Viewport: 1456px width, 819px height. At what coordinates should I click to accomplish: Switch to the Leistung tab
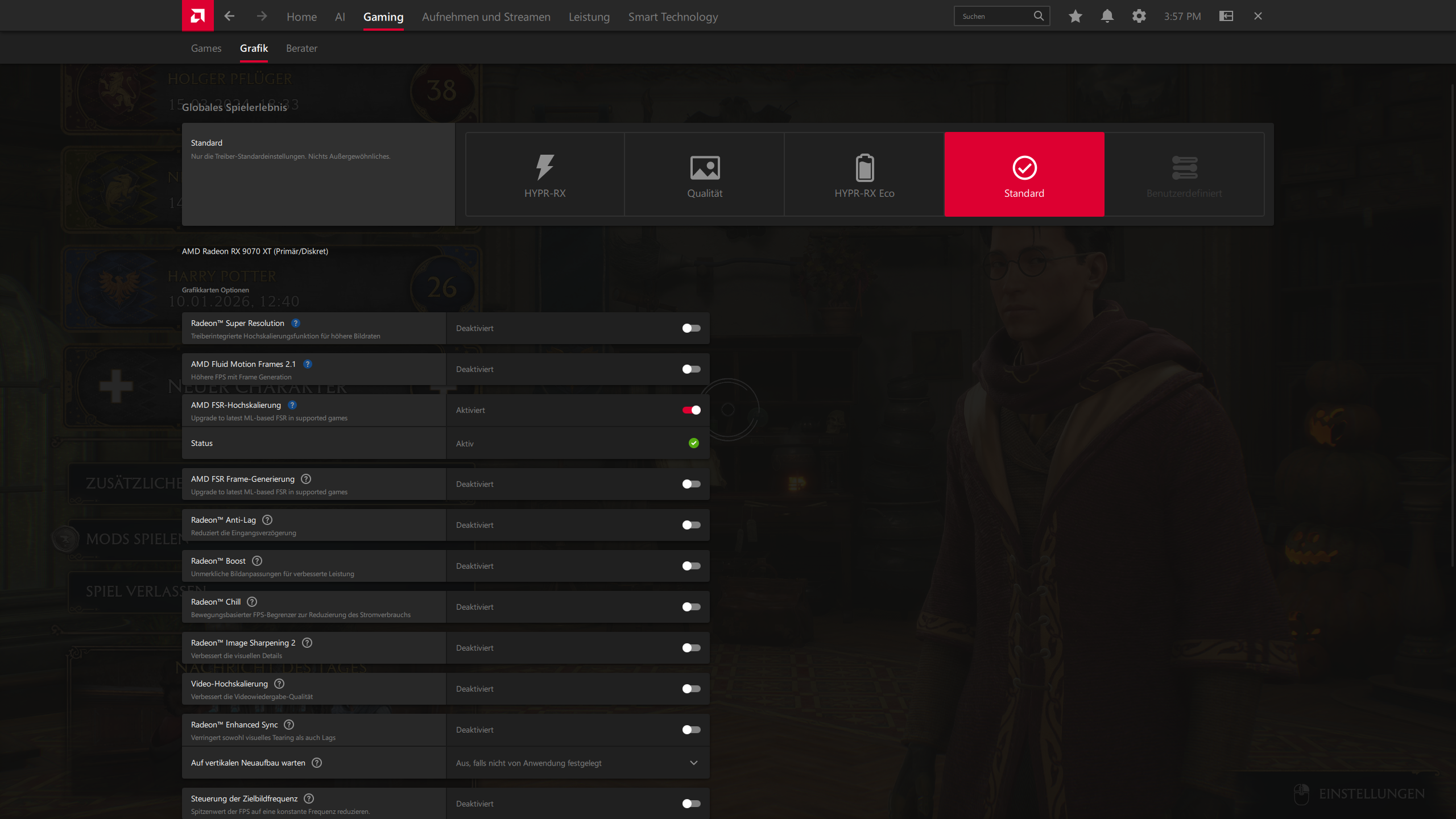coord(589,17)
